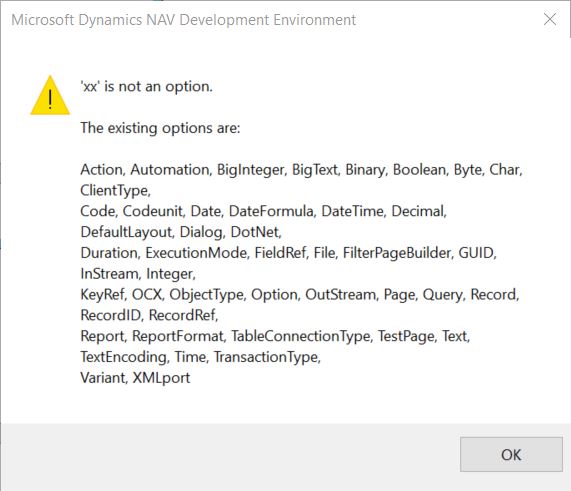Click "The existing options are:" line

(x=160, y=128)
